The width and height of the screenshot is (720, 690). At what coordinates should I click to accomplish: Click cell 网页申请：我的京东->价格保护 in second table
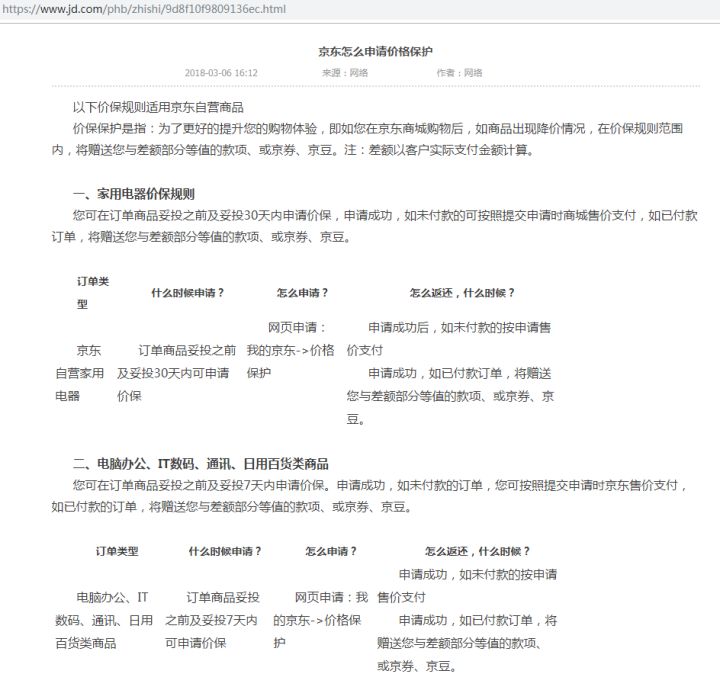point(321,620)
